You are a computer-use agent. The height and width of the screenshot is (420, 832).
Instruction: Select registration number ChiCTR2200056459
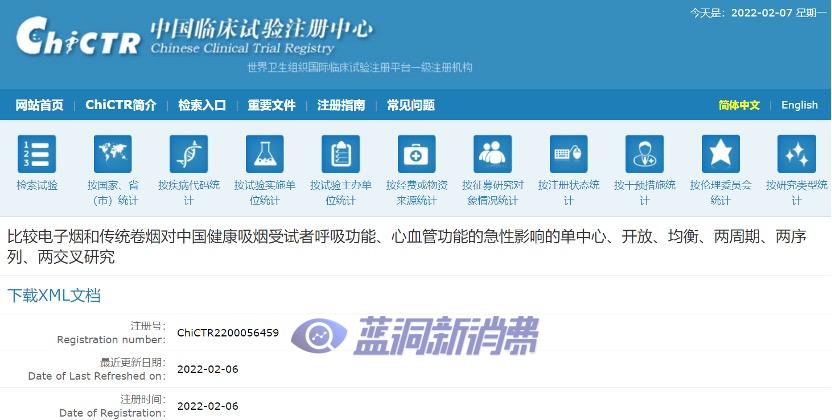coord(228,333)
